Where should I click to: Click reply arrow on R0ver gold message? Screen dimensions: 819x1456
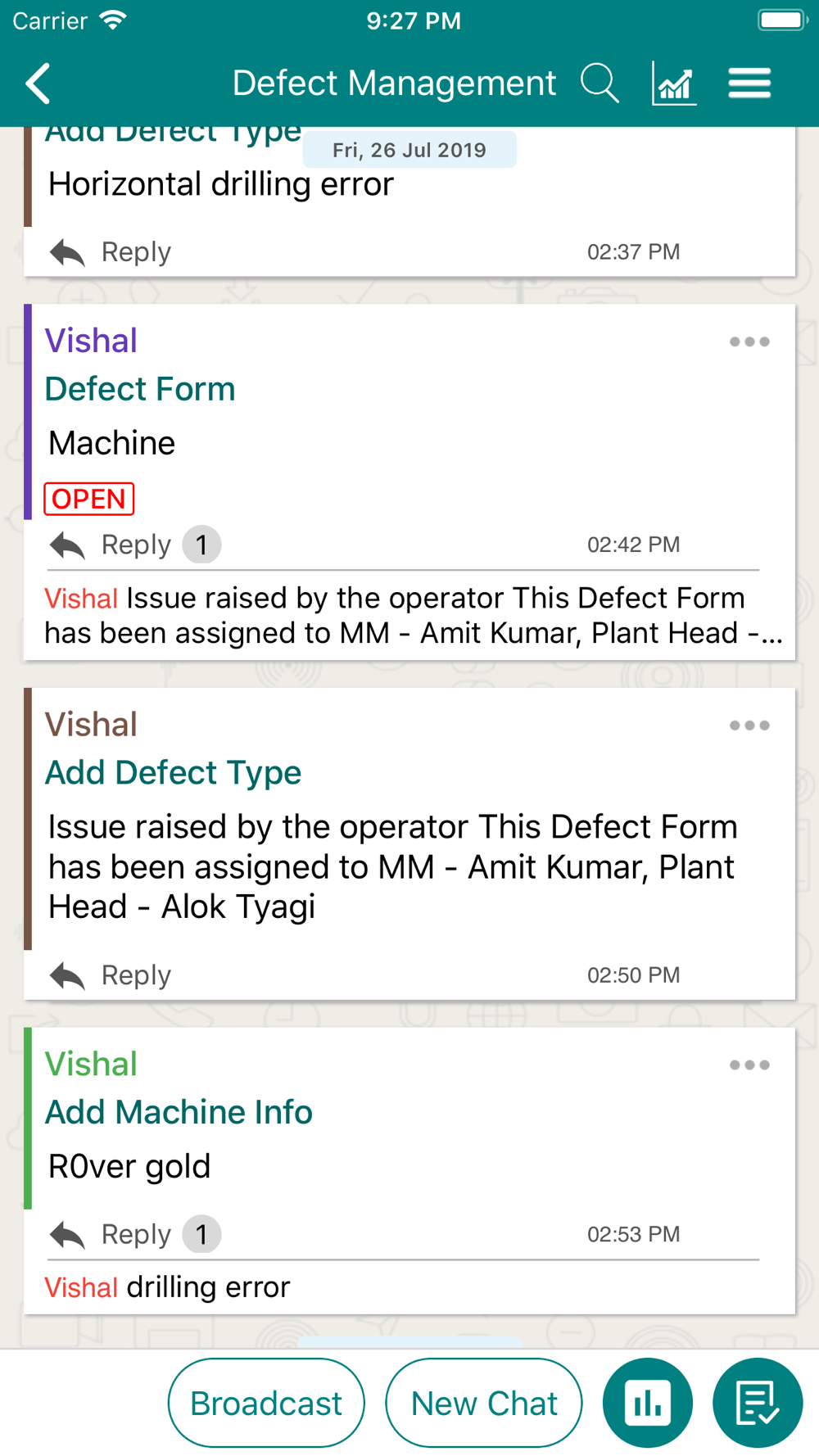click(67, 1235)
